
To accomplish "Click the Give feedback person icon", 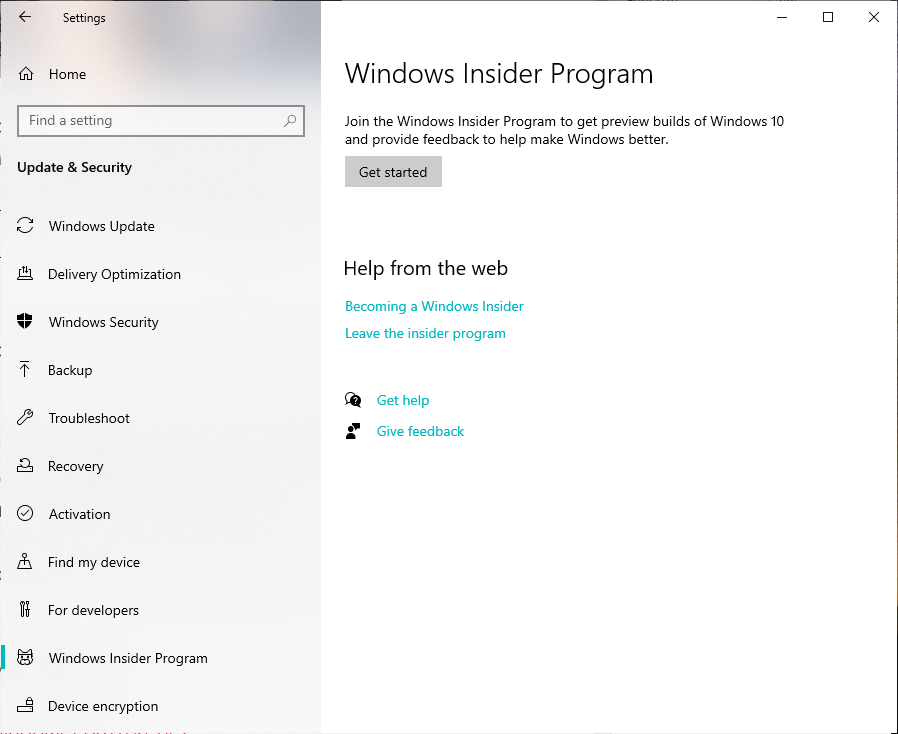I will [x=353, y=431].
